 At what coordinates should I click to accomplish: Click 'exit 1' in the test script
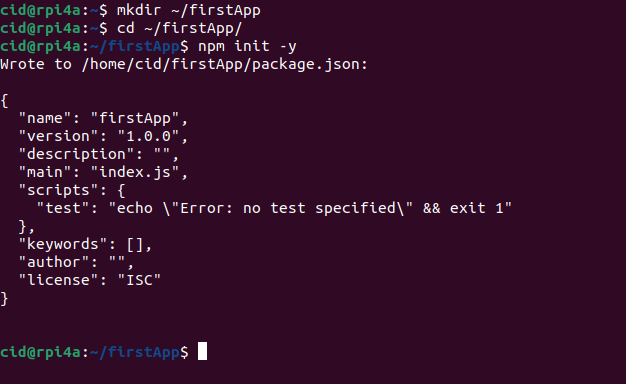[476, 208]
